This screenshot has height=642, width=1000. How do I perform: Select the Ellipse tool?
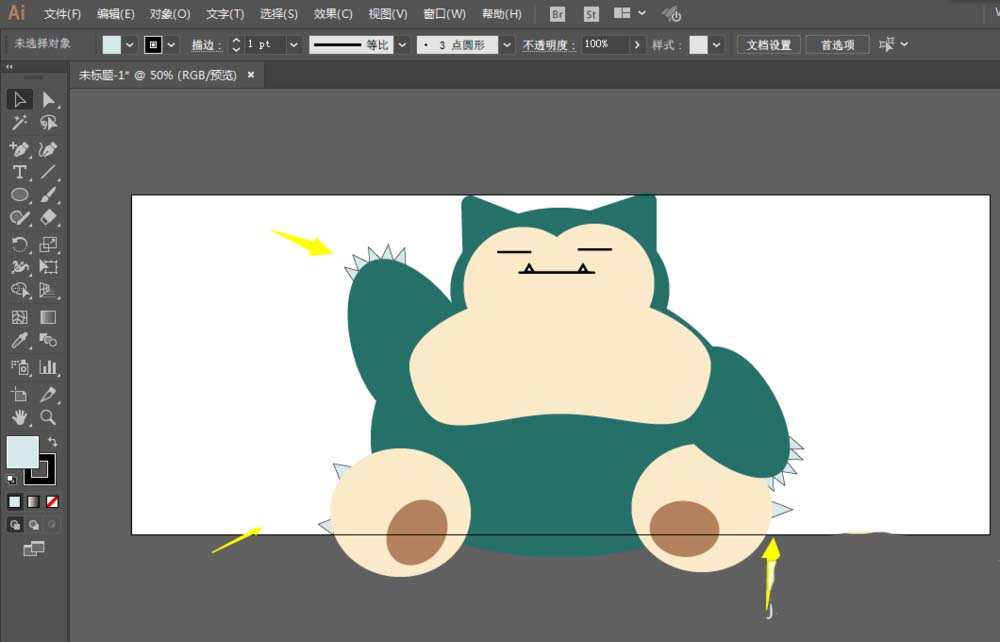pyautogui.click(x=20, y=195)
